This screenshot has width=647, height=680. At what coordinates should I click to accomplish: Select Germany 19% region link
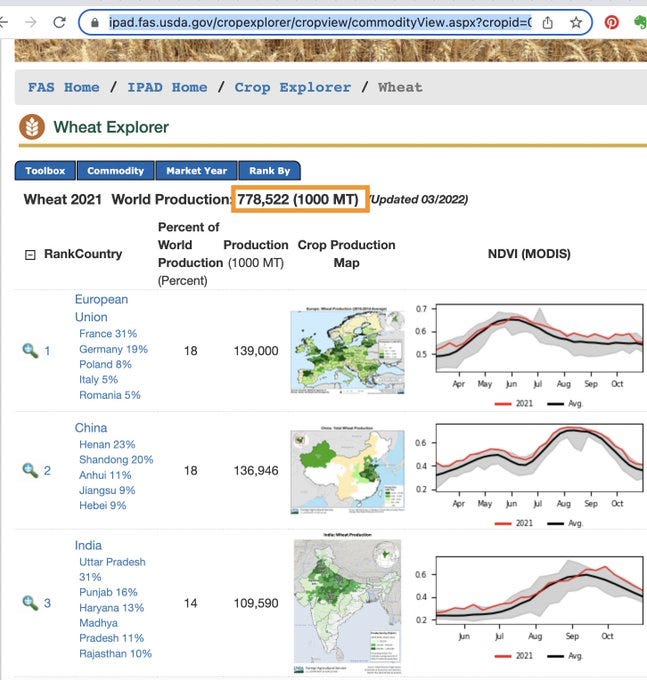point(113,349)
